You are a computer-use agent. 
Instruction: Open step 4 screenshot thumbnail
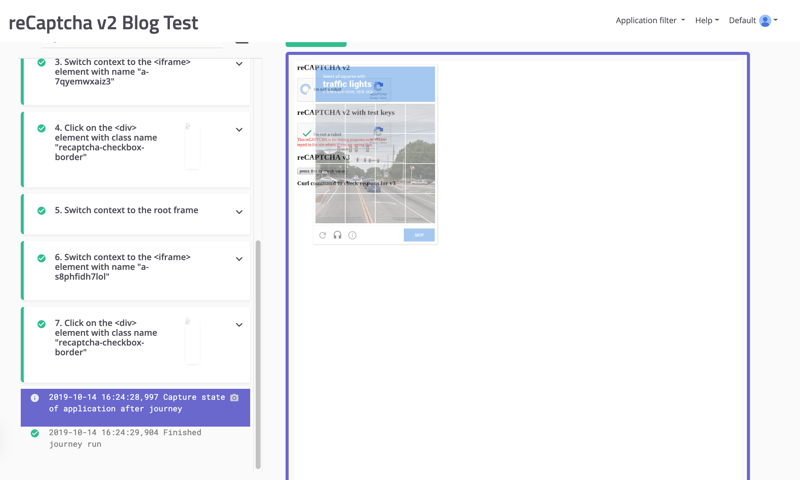[192, 146]
